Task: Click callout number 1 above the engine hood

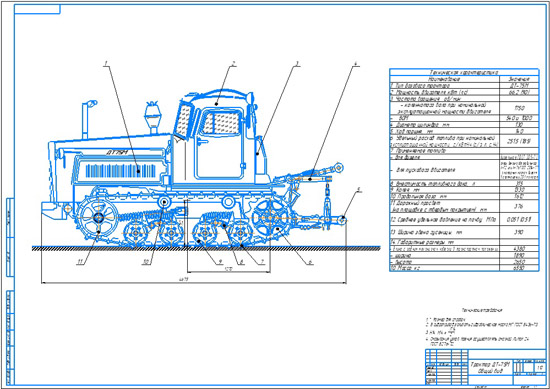Action: pos(105,63)
